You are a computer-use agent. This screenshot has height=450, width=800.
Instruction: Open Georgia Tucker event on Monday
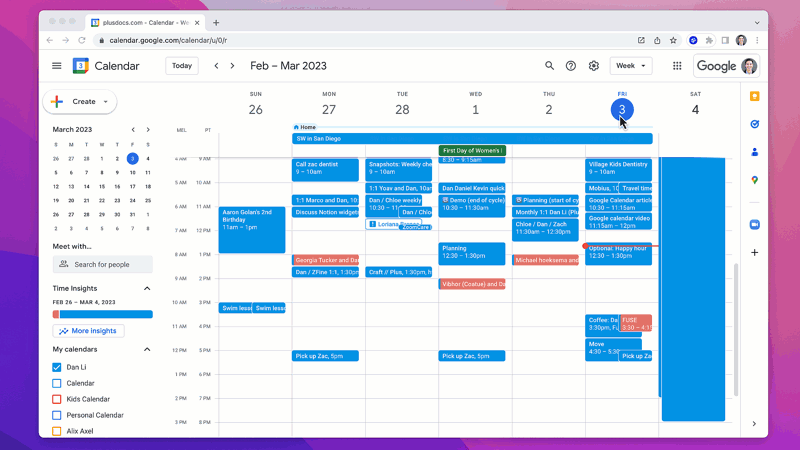[x=325, y=260]
